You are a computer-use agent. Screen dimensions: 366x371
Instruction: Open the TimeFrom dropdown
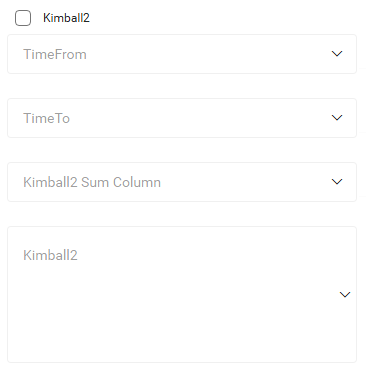coord(182,54)
